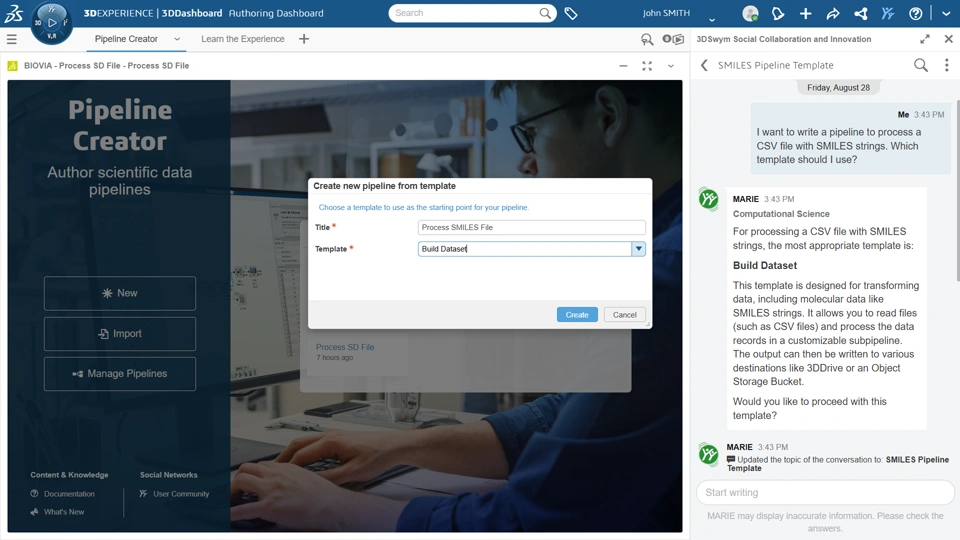Open the What's New link
The image size is (960, 540).
[x=64, y=512]
